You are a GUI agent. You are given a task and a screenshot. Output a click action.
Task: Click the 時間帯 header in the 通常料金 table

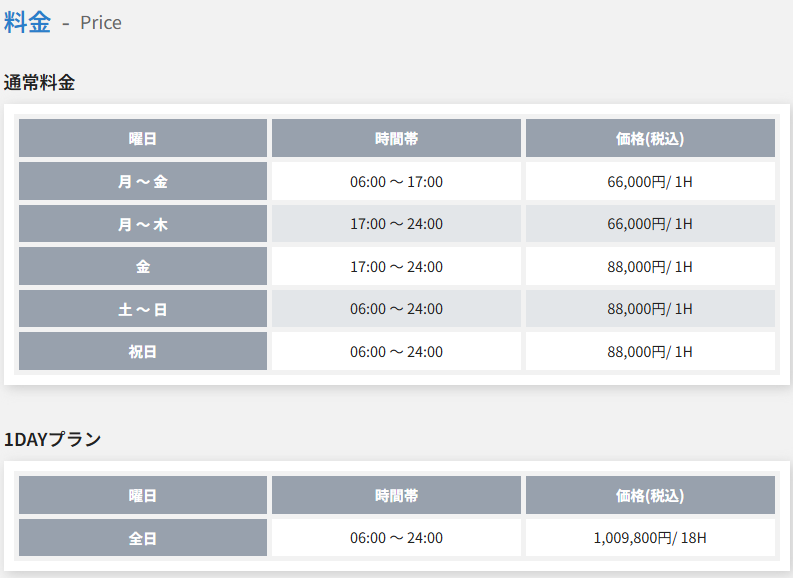click(x=396, y=138)
